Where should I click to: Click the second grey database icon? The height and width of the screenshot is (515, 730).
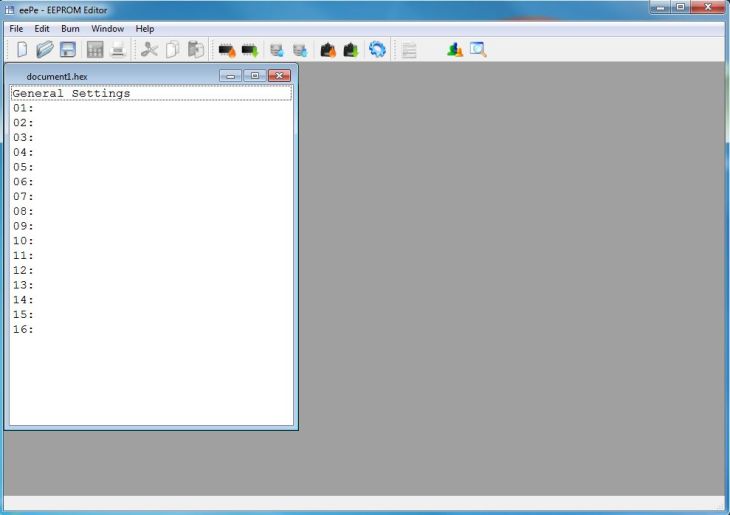point(300,50)
